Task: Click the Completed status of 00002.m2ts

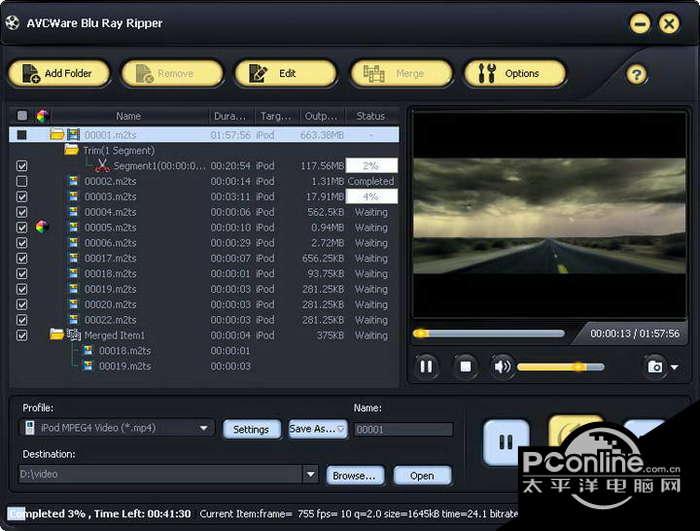Action: 371,181
